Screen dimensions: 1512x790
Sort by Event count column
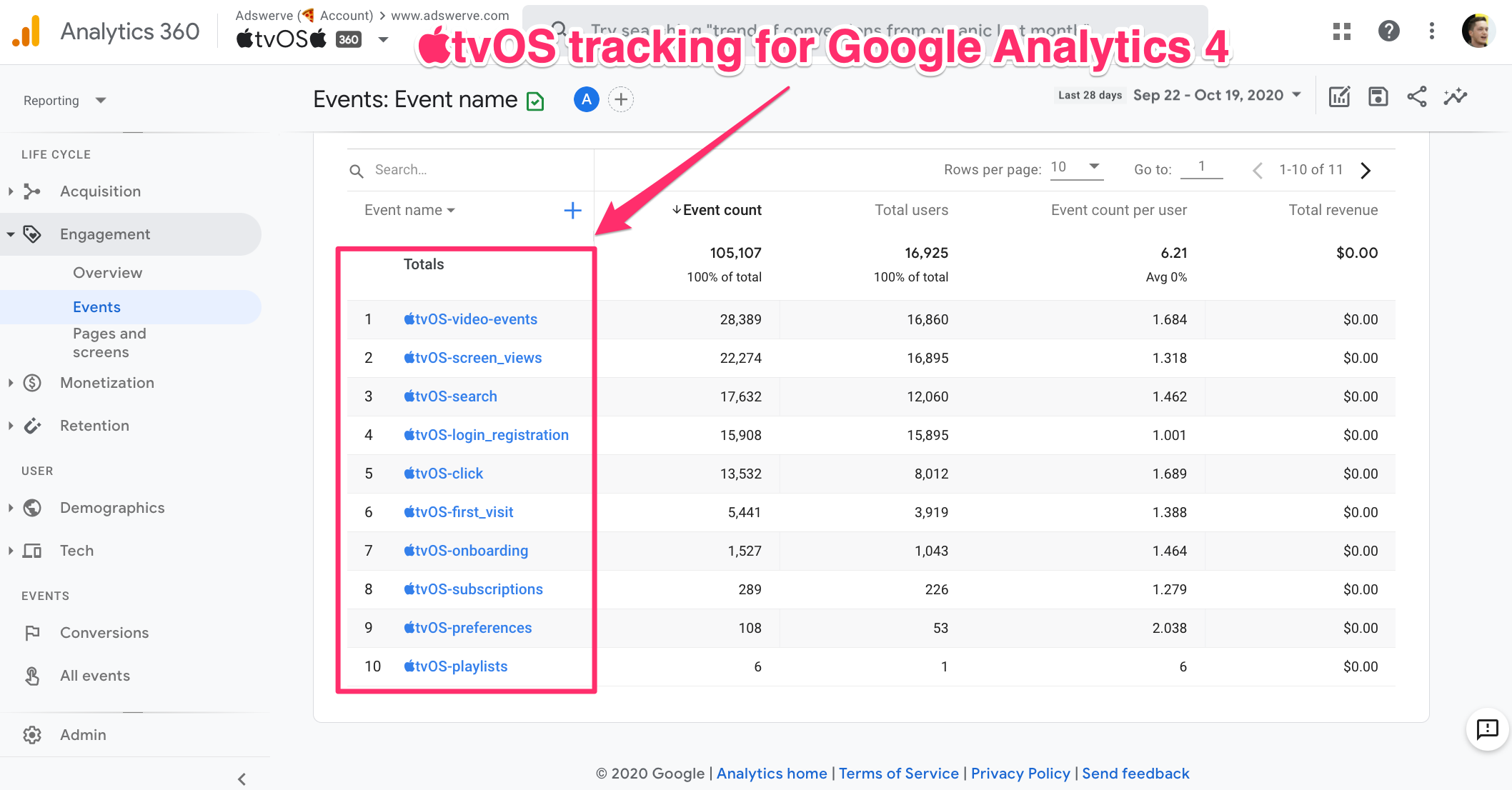pyautogui.click(x=717, y=210)
